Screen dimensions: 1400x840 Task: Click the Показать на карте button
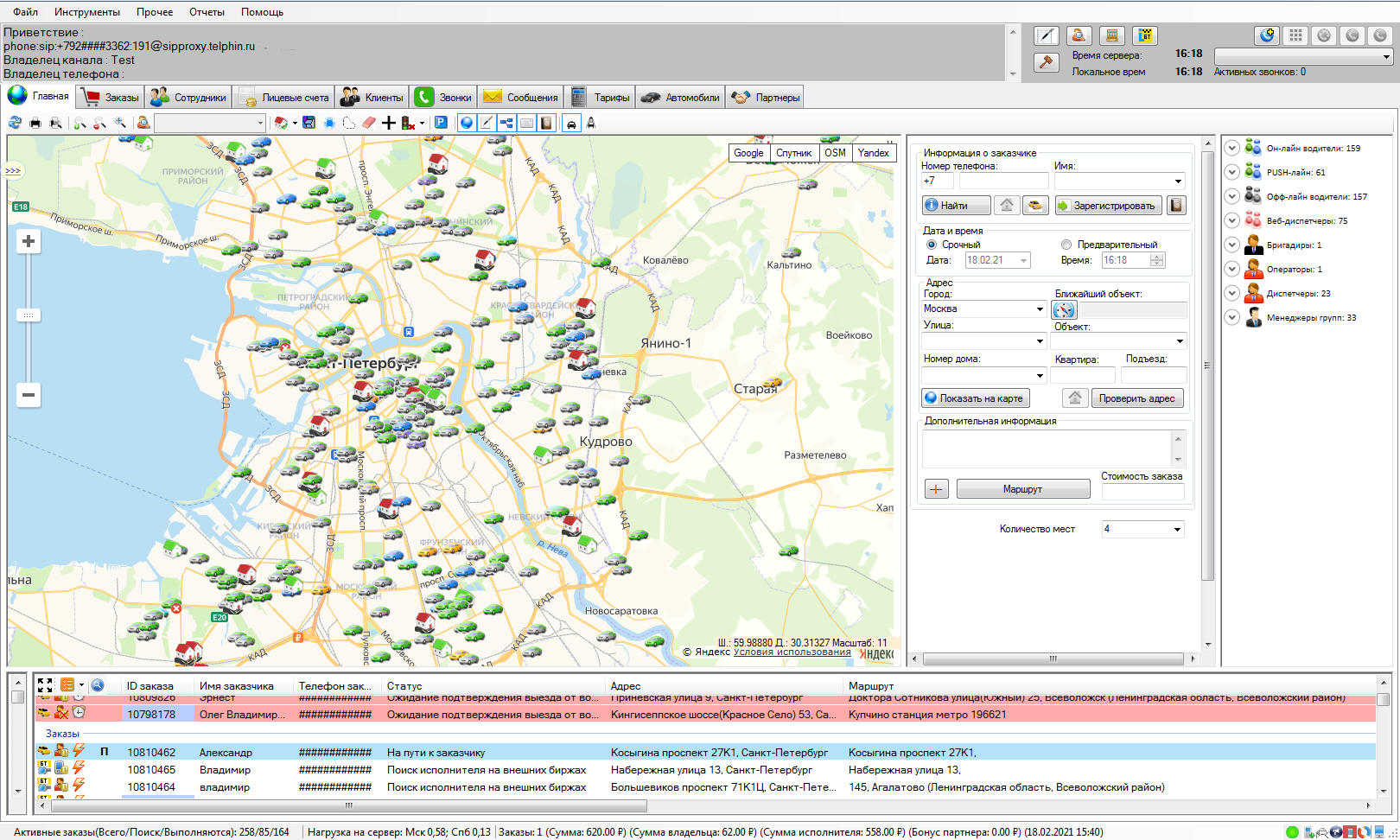point(976,398)
